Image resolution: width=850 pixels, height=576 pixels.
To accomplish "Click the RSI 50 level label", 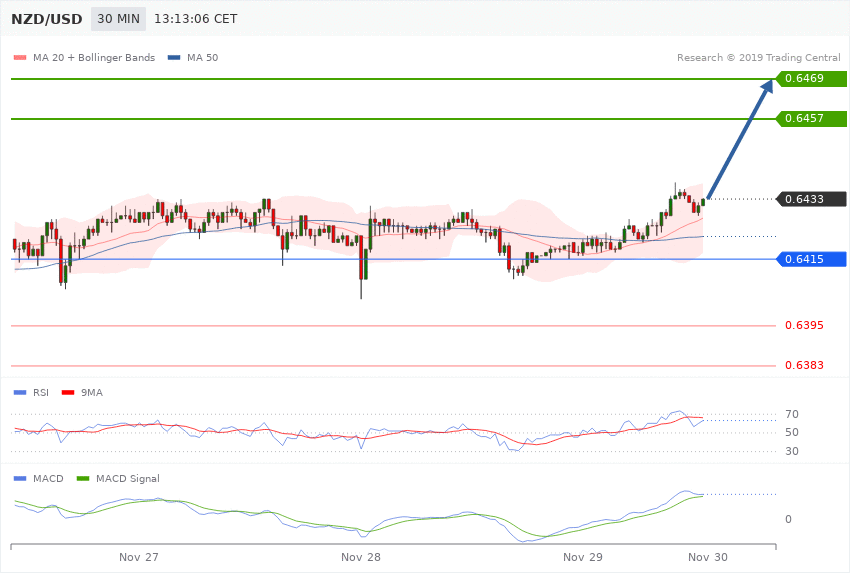I will (x=791, y=432).
